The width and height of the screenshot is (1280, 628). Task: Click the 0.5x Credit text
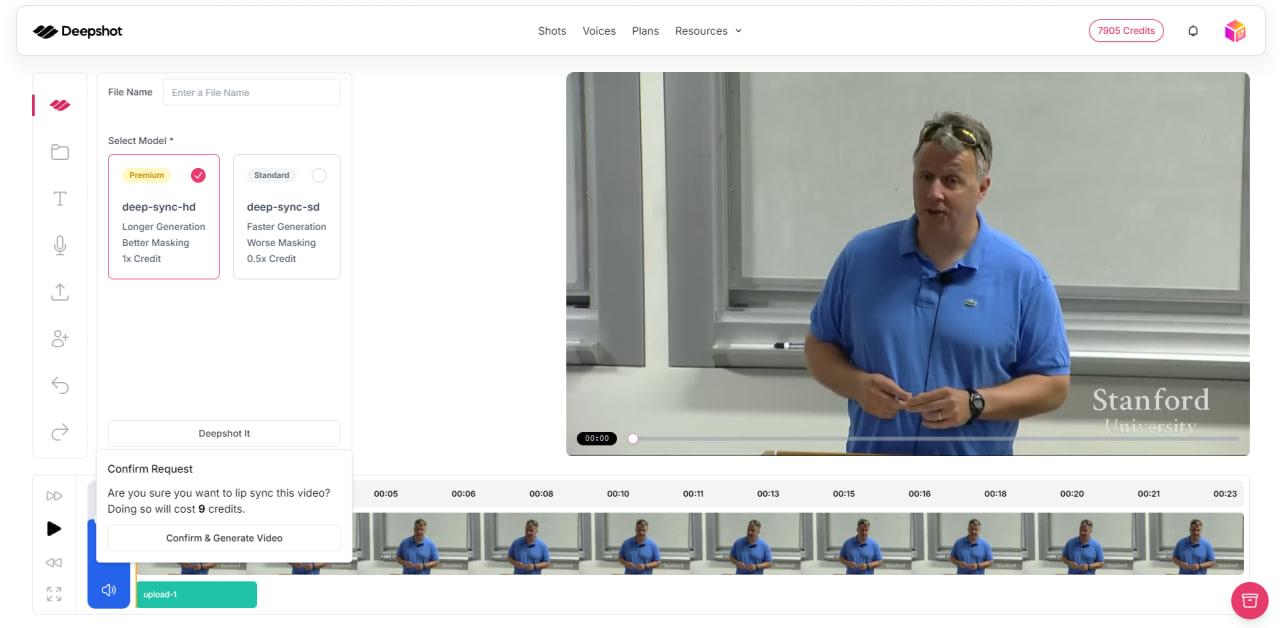[x=272, y=259]
